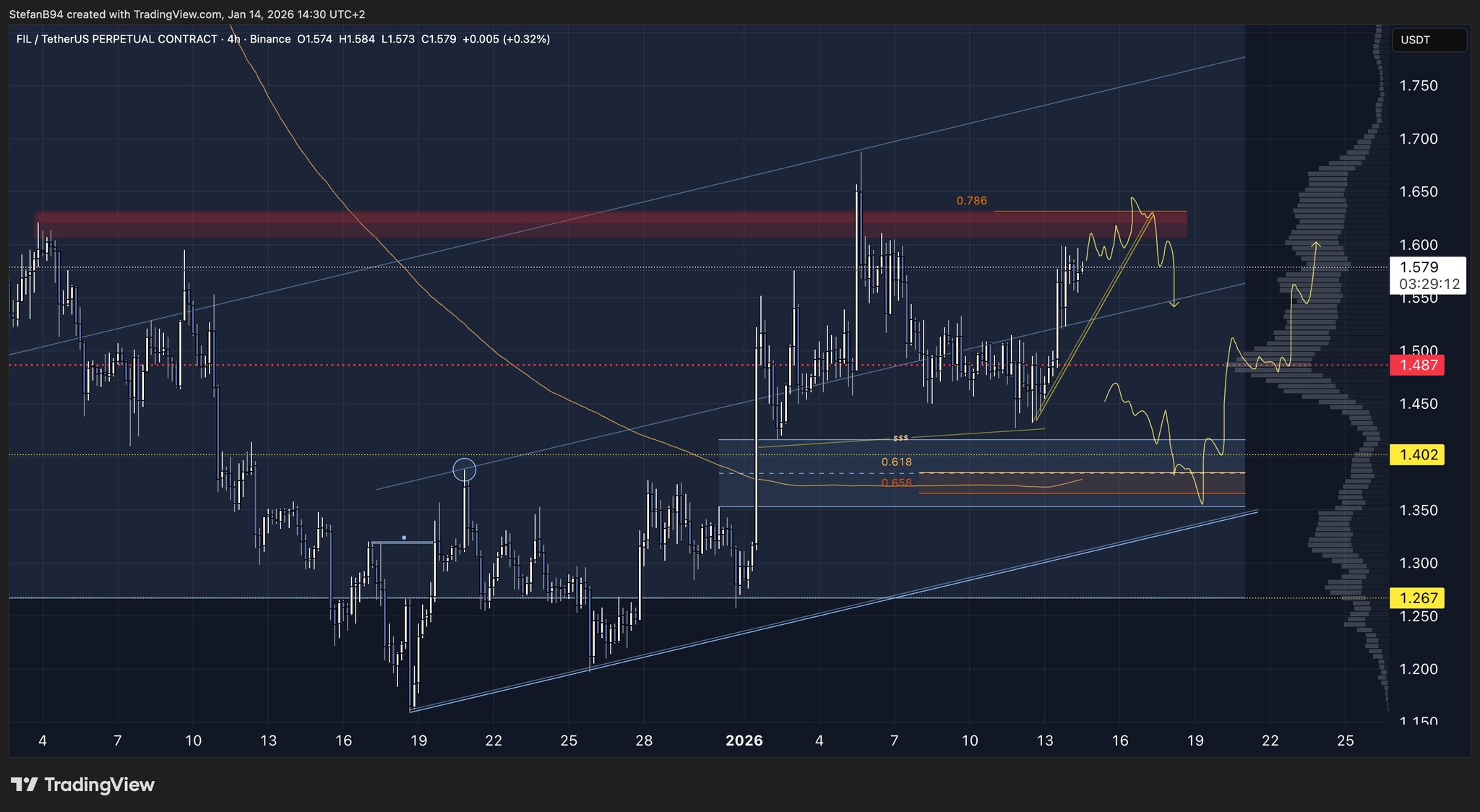This screenshot has width=1480, height=812.
Task: Click the small blue dot above the short horizontal line
Action: [x=404, y=537]
